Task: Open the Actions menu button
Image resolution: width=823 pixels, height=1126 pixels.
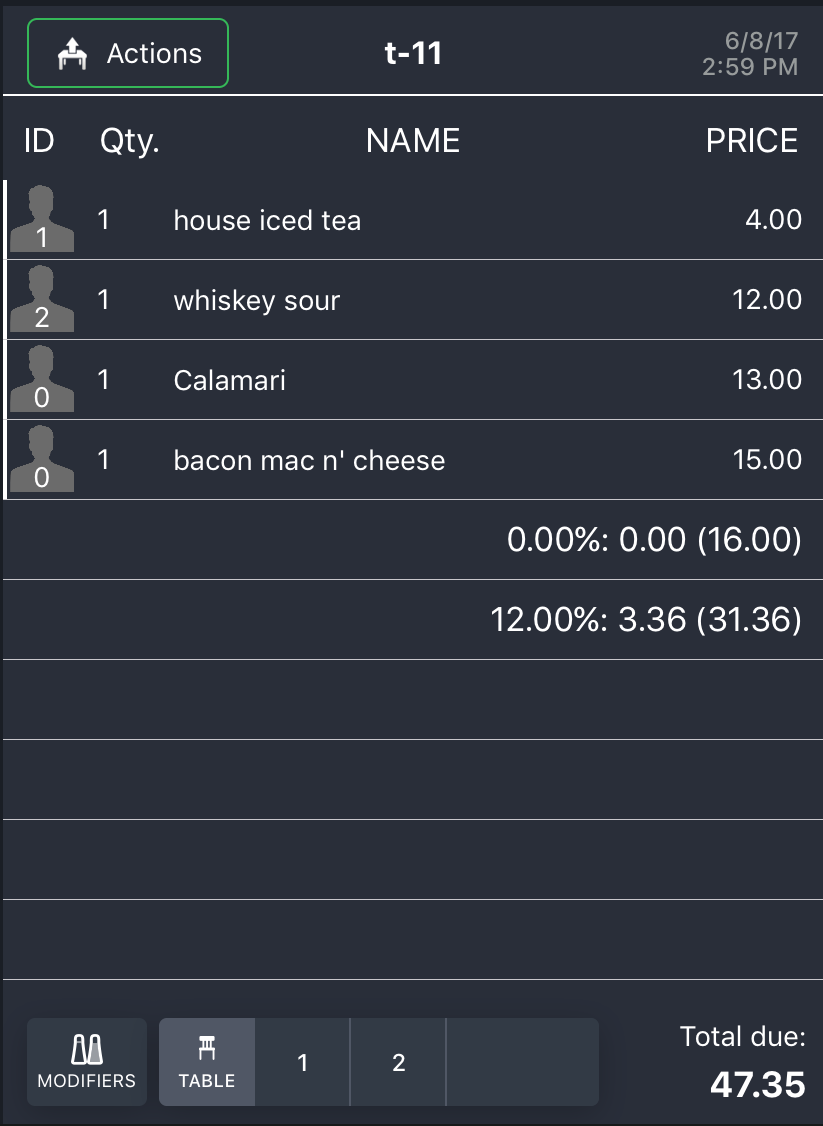Action: coord(128,53)
